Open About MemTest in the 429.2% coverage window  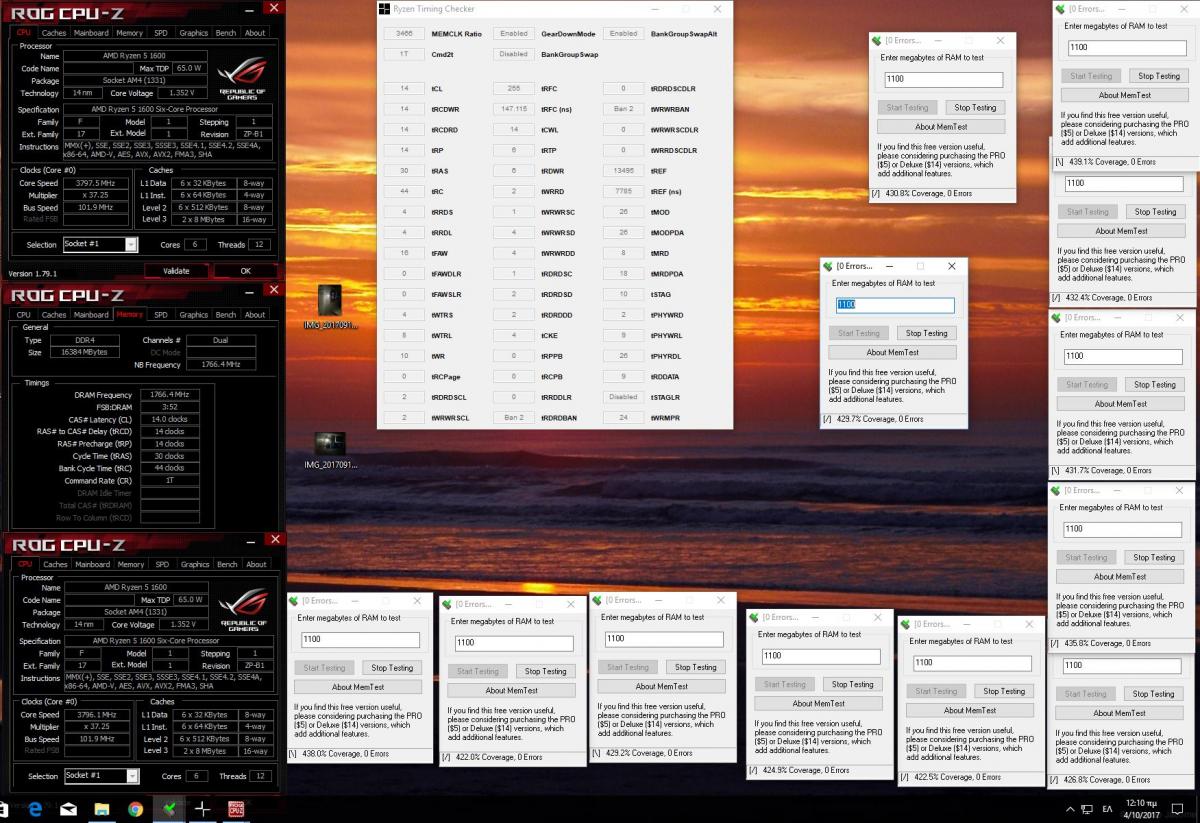[660, 687]
